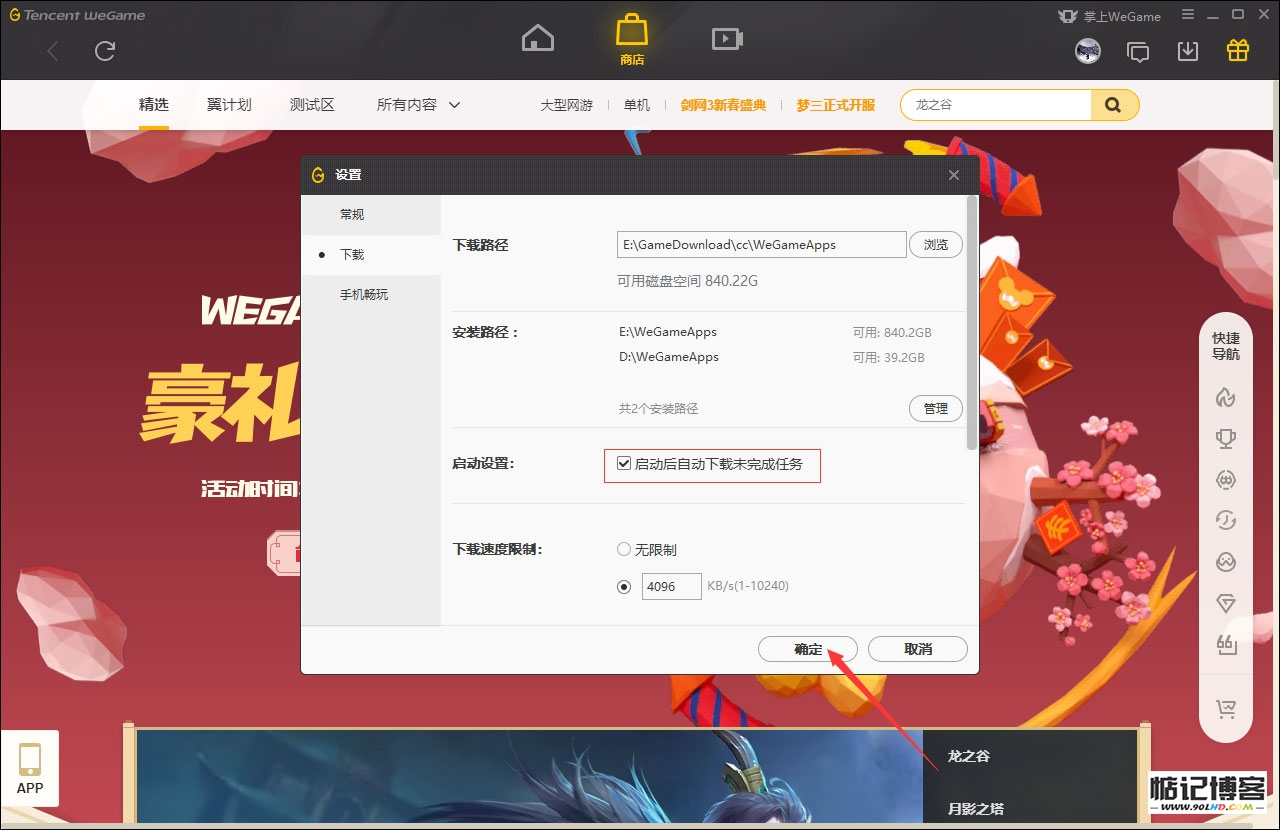Click the search box with 龙之谷
This screenshot has width=1280, height=830.
point(995,105)
